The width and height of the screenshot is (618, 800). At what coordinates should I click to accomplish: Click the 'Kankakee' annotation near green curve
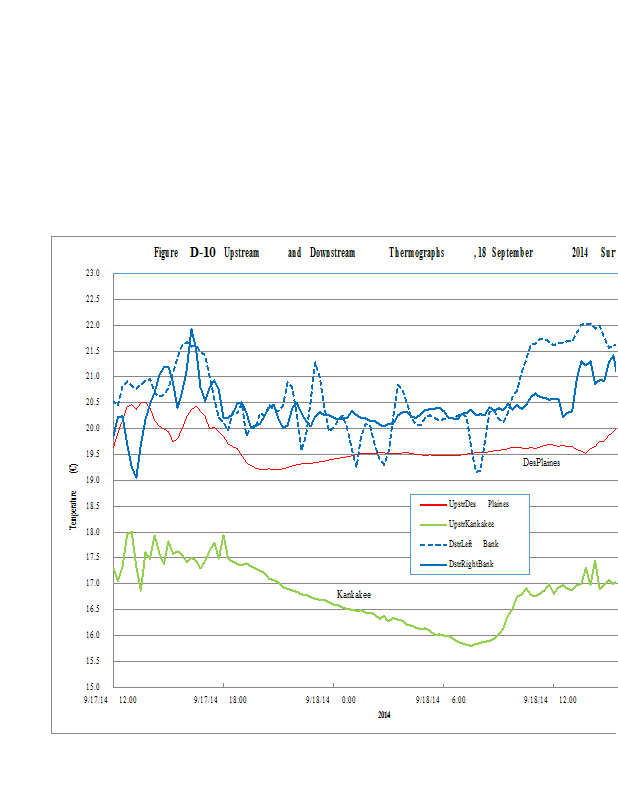353,594
